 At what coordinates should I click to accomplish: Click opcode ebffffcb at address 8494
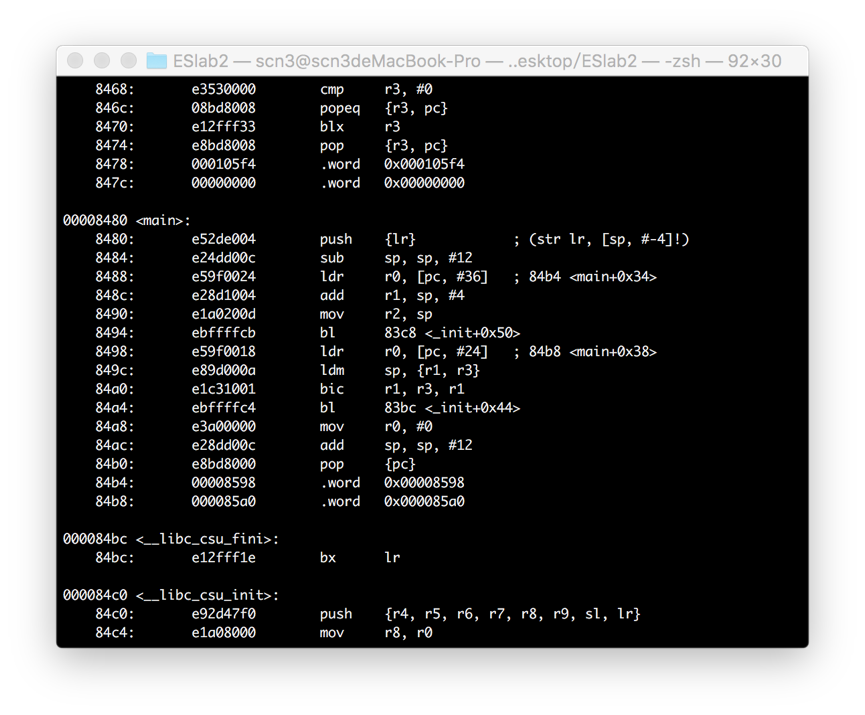tap(223, 333)
